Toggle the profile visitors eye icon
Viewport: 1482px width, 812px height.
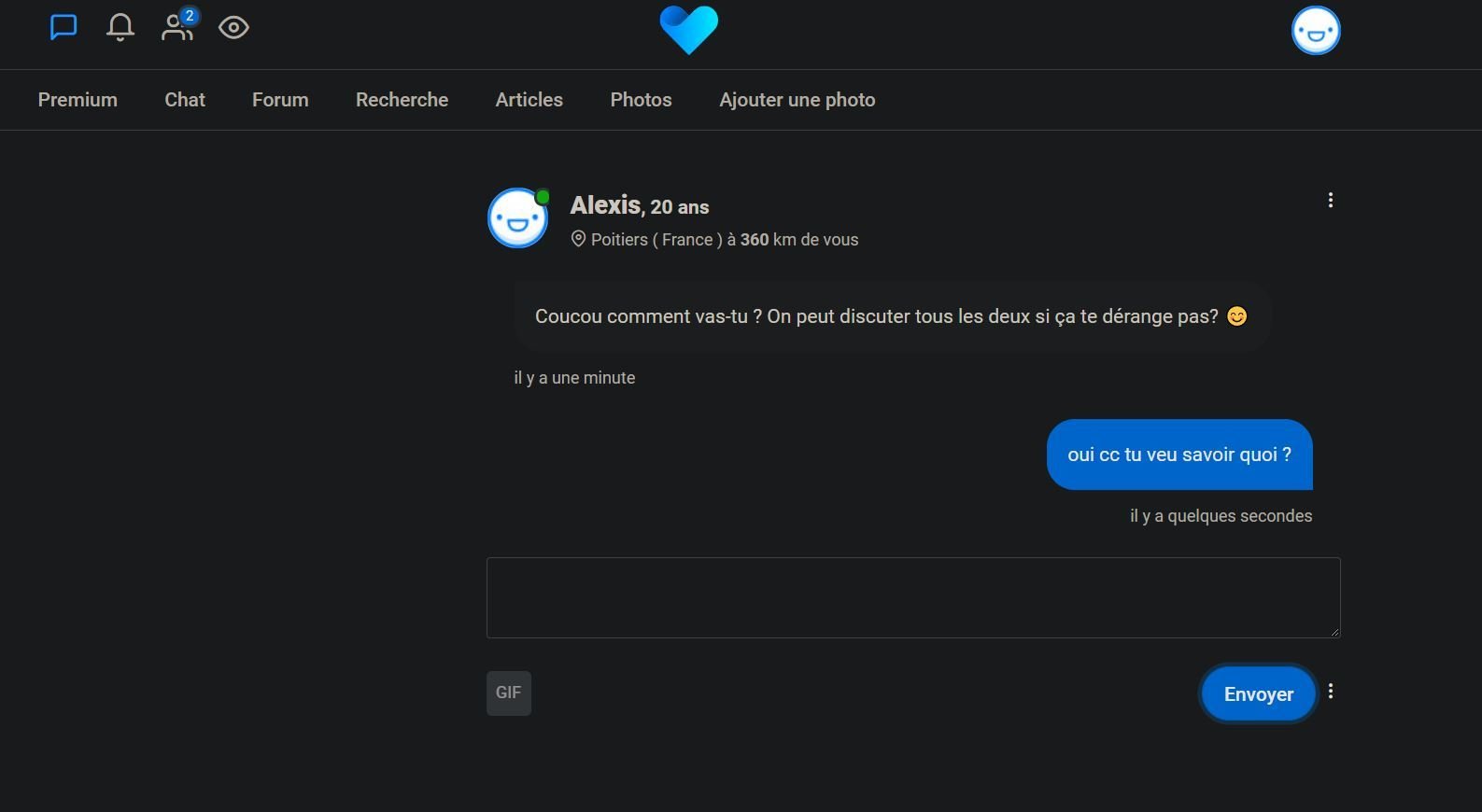pyautogui.click(x=233, y=28)
